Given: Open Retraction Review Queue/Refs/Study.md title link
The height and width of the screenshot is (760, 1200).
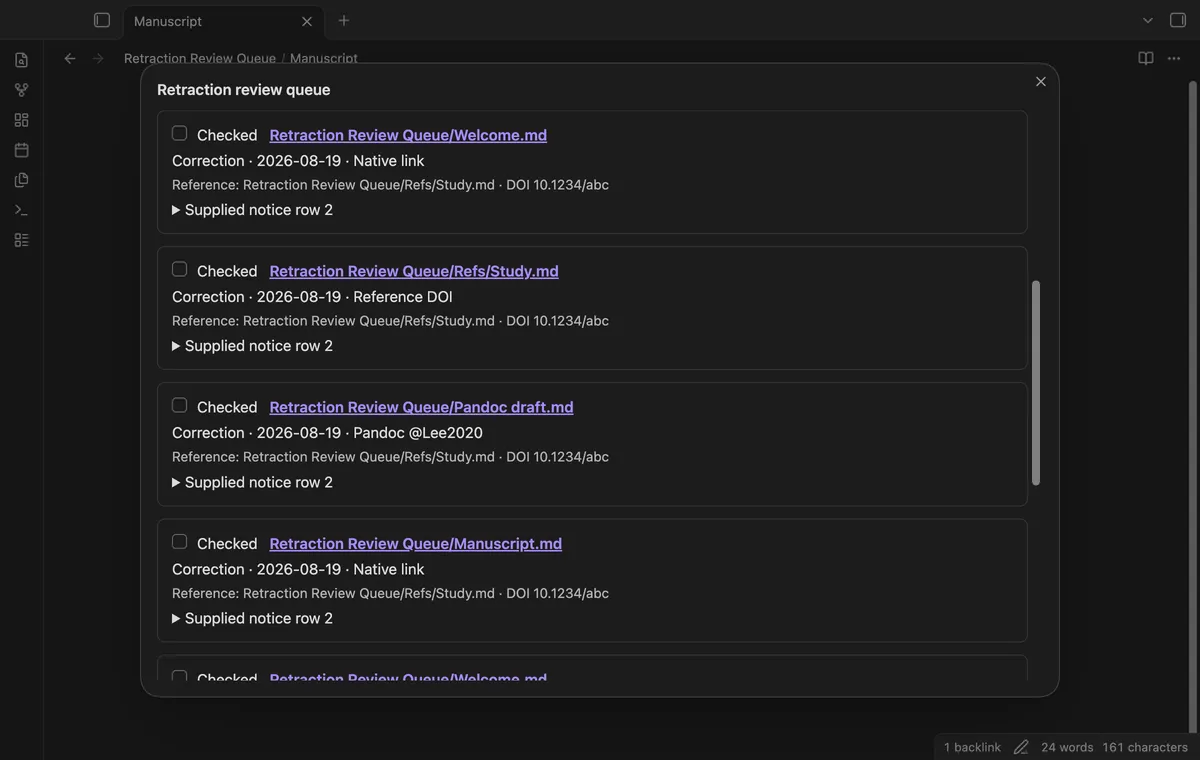Looking at the screenshot, I should (x=414, y=271).
